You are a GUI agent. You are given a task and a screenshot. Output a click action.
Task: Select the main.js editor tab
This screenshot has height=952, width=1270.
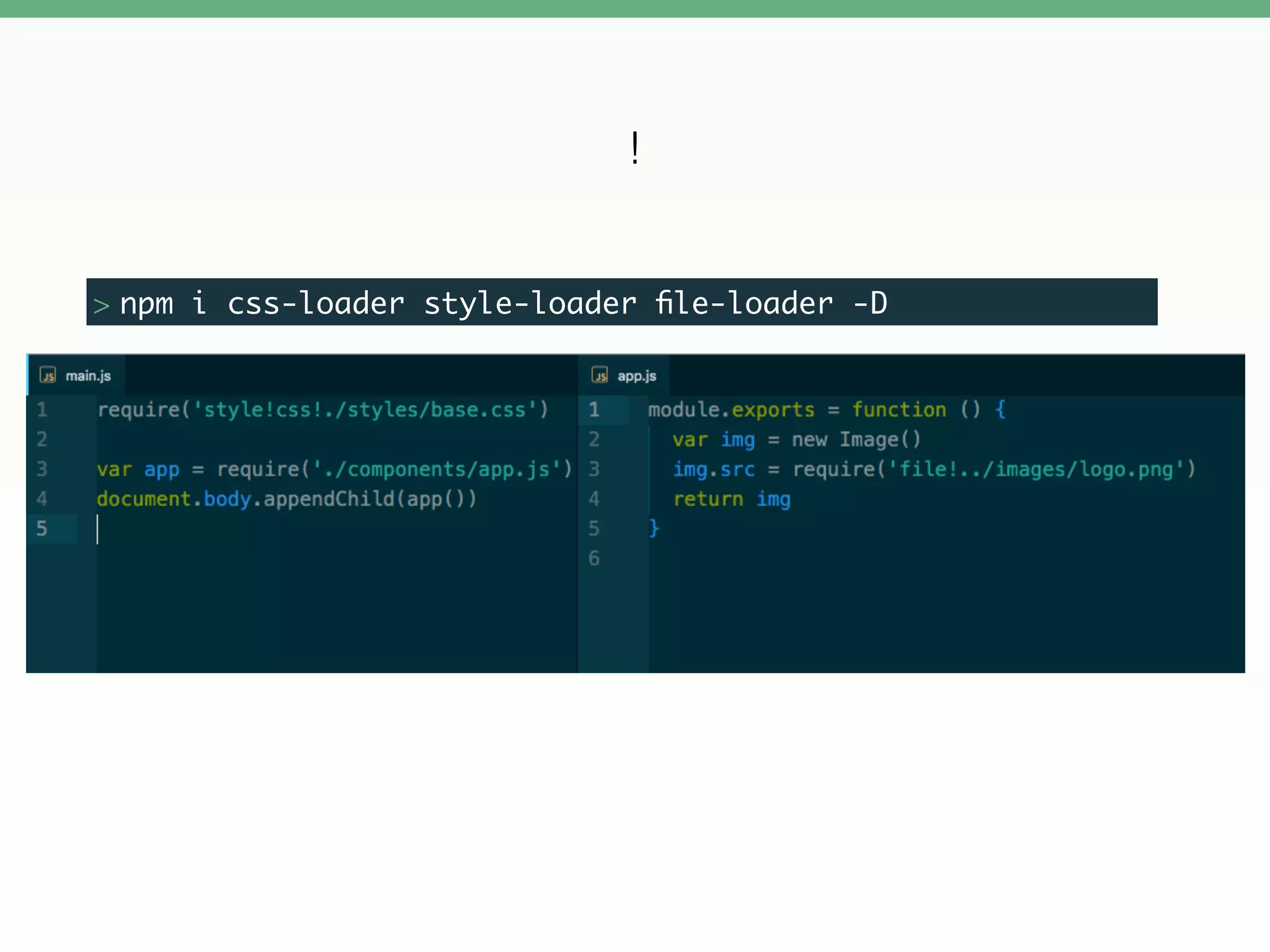click(76, 376)
